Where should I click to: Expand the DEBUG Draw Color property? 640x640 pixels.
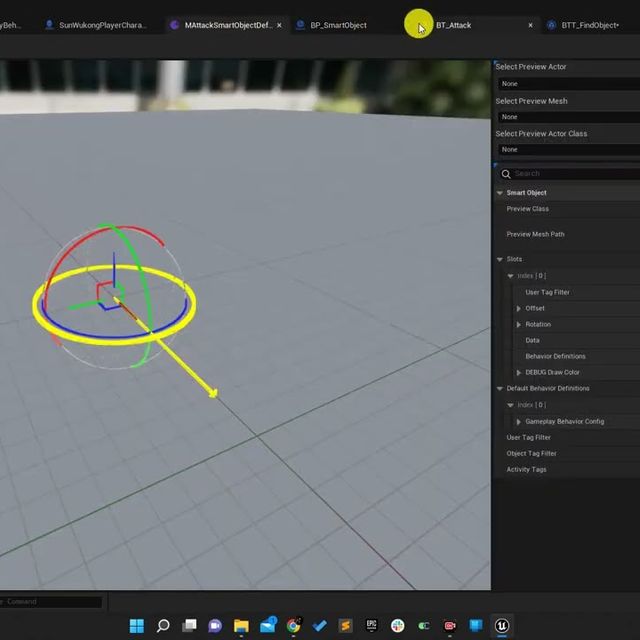click(518, 373)
